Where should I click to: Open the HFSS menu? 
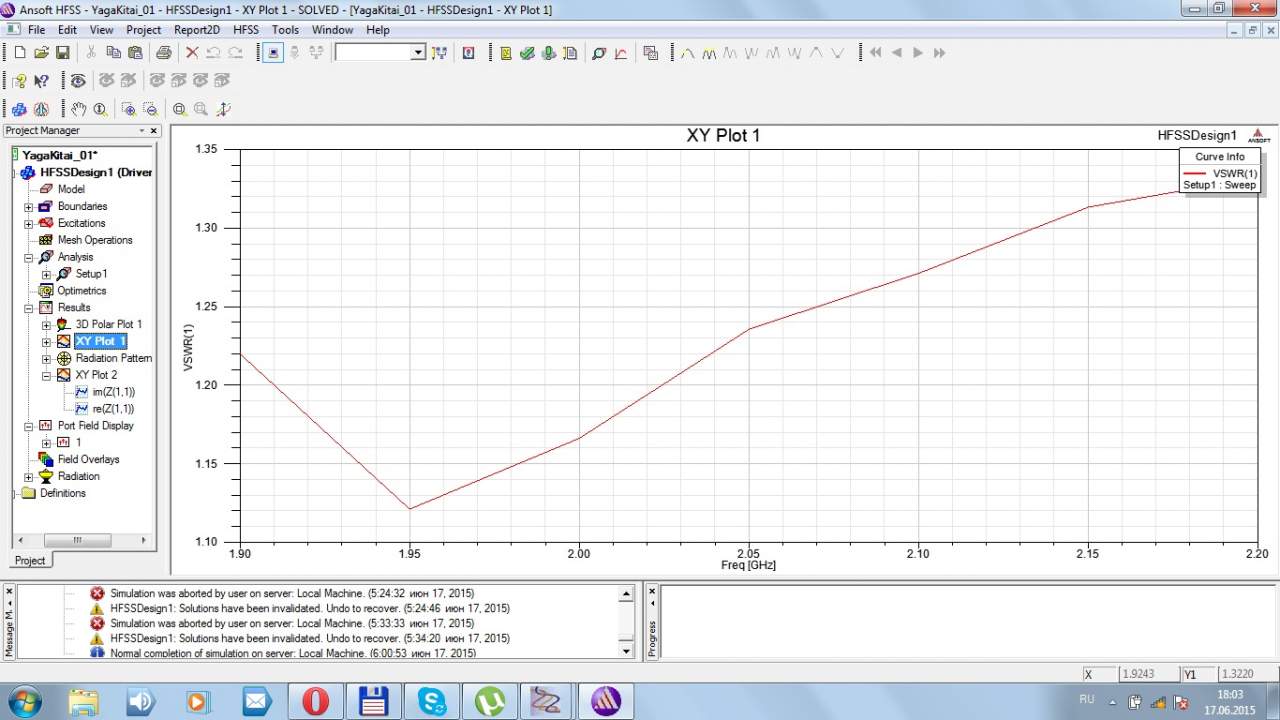point(245,30)
